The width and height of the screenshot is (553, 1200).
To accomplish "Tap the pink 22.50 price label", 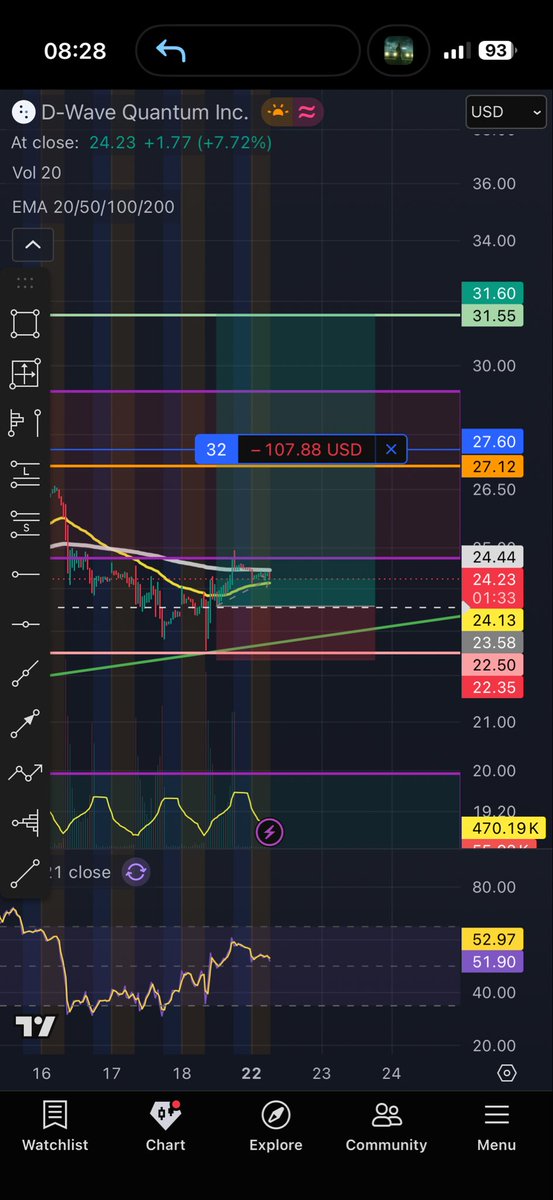I will click(x=494, y=666).
